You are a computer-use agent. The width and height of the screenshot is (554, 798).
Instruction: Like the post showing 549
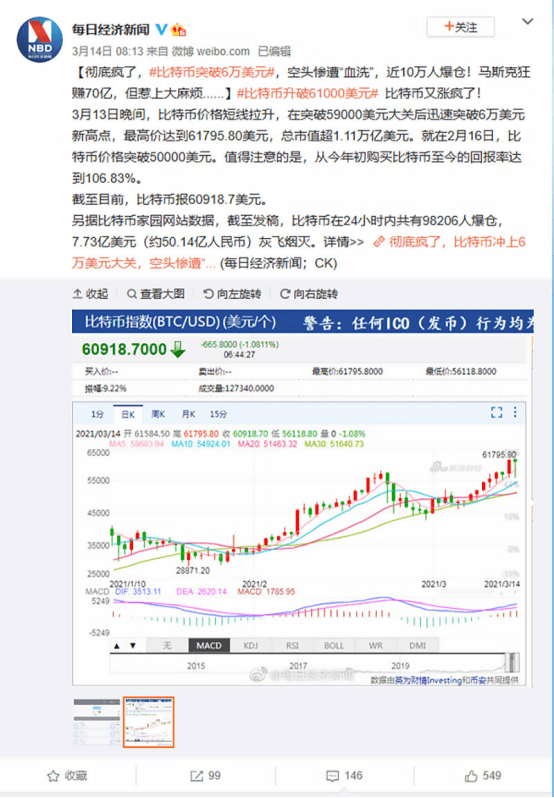pos(483,776)
